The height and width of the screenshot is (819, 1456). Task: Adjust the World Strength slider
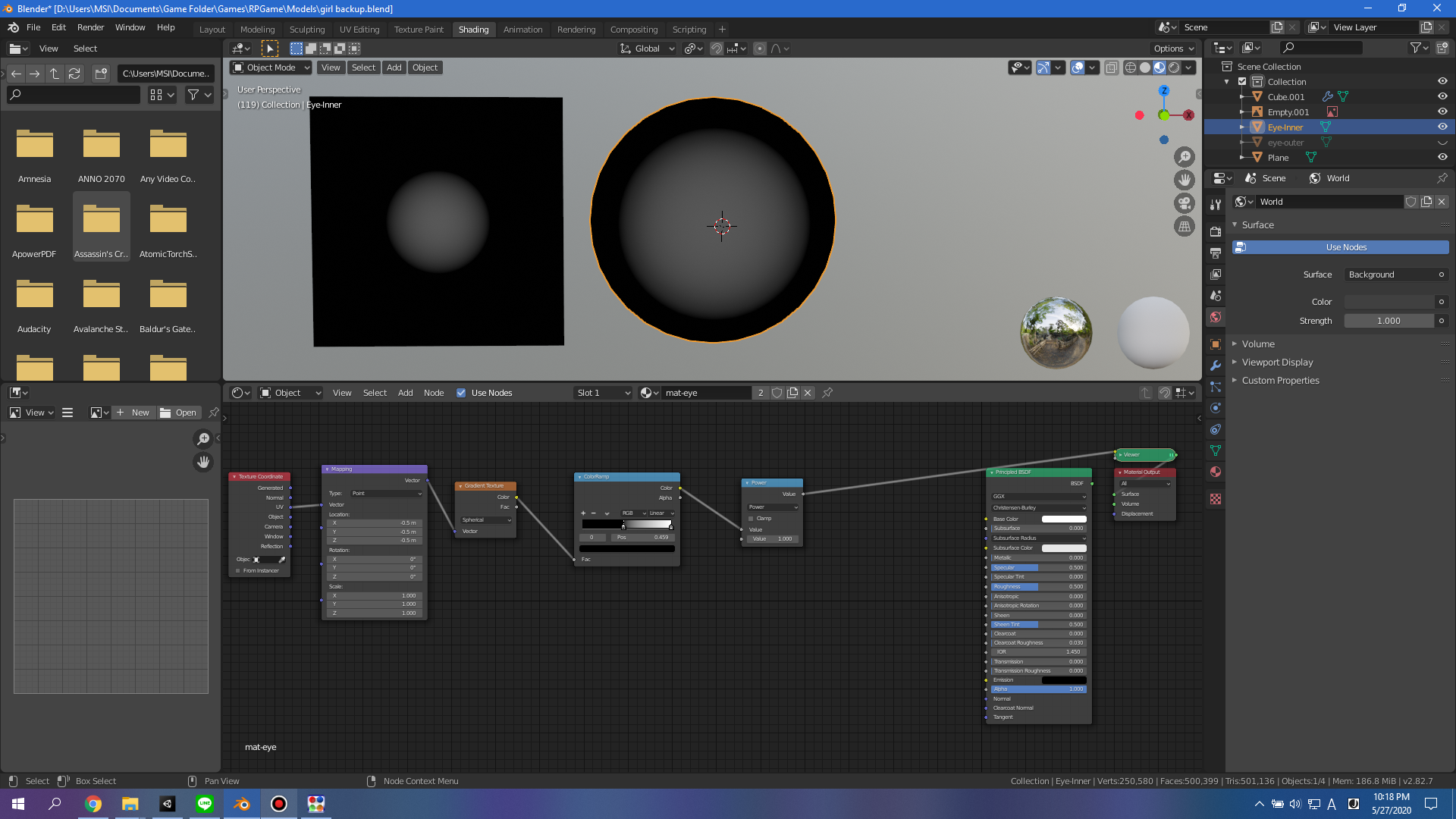point(1389,321)
